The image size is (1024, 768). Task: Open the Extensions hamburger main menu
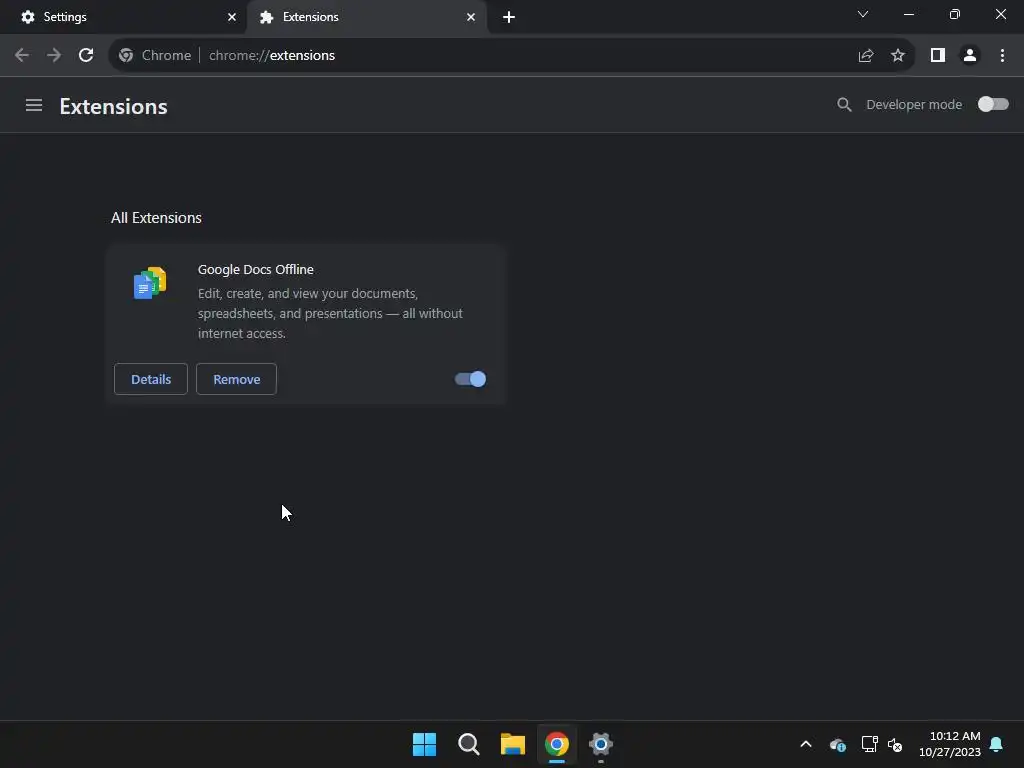tap(34, 105)
